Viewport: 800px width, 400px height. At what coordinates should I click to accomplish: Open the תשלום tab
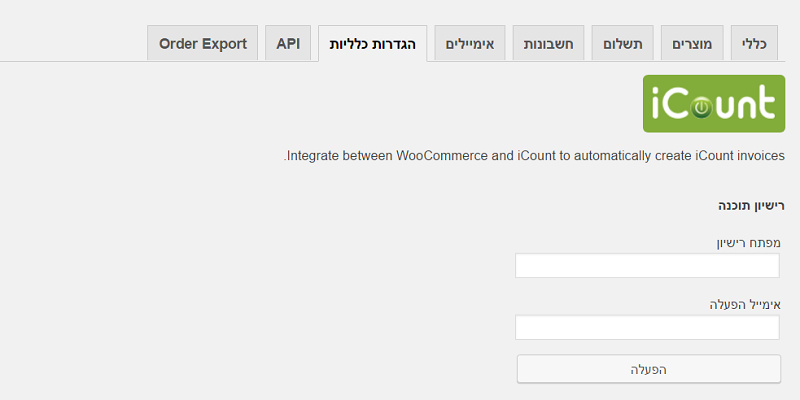click(x=622, y=43)
